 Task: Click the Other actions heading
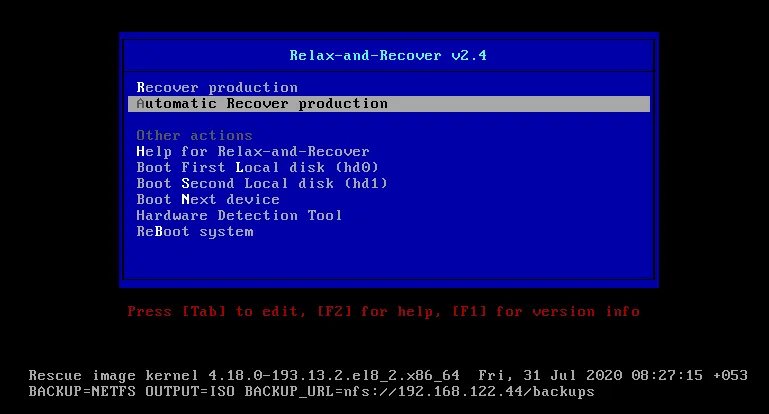[194, 135]
